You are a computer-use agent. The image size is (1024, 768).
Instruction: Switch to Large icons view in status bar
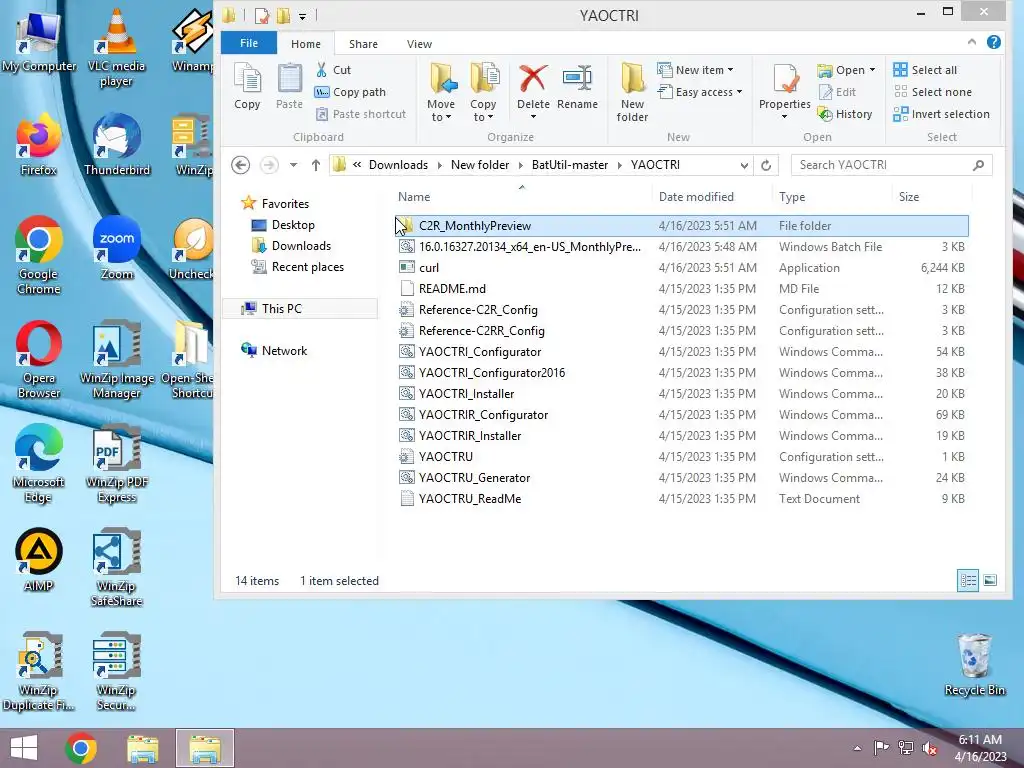[990, 580]
